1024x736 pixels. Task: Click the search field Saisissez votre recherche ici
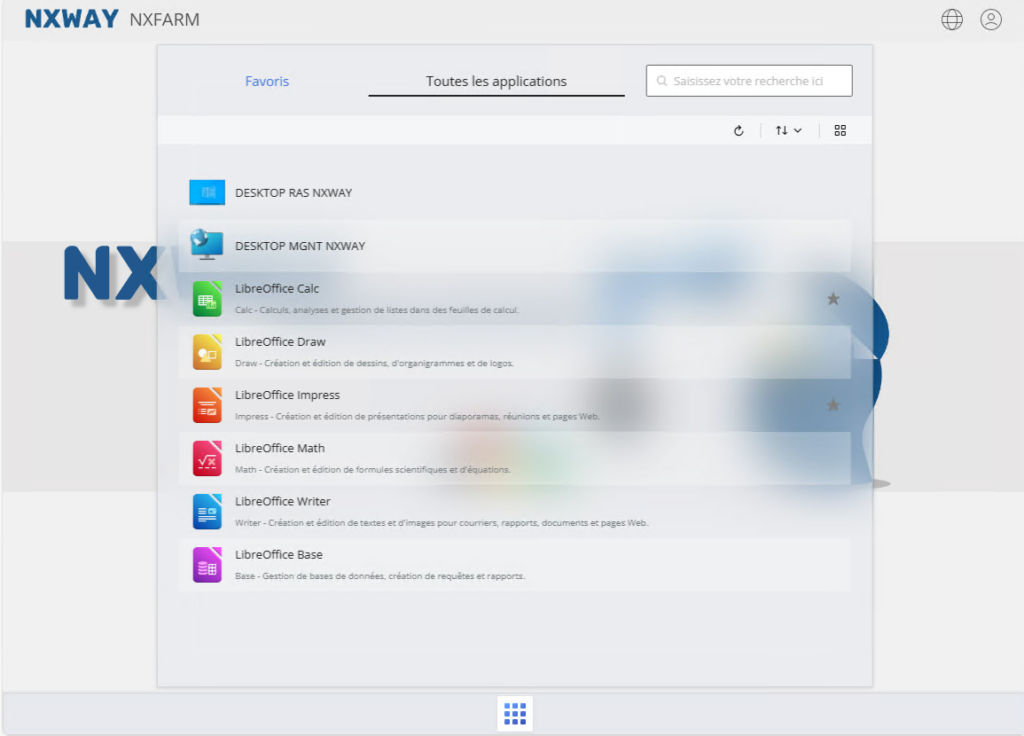point(749,81)
